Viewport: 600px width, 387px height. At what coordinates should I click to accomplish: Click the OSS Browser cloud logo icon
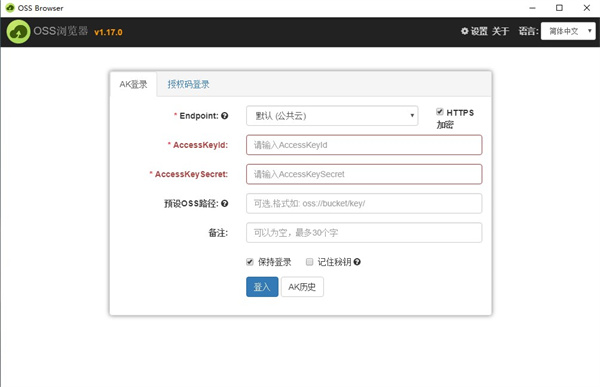point(18,32)
